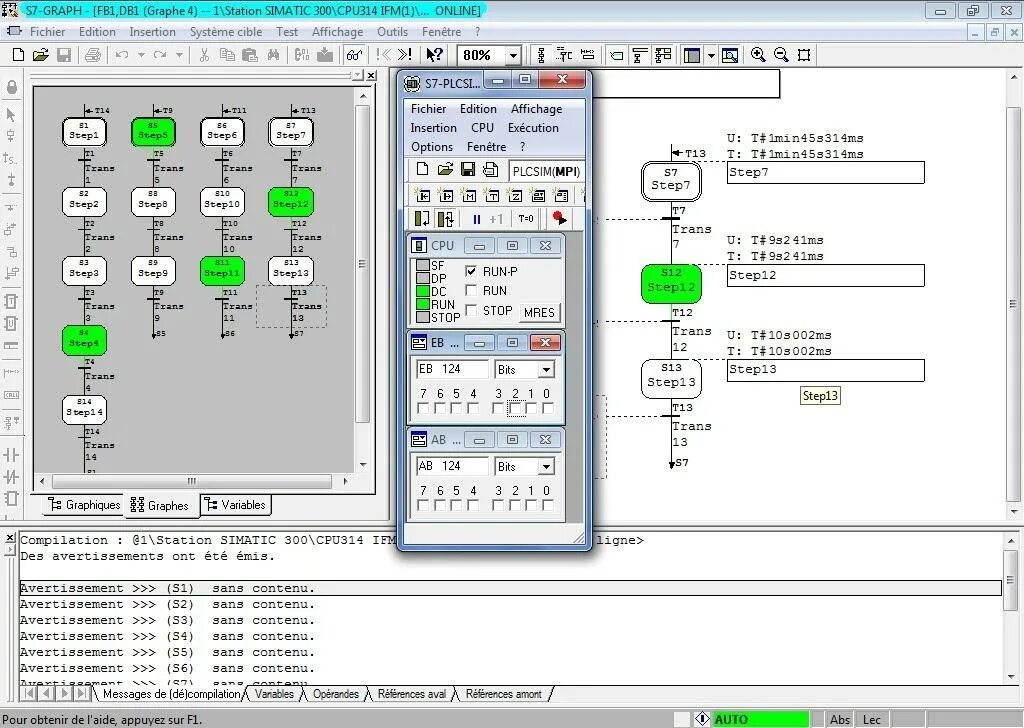
Task: Click the MRES button in CPU window
Action: pos(539,313)
